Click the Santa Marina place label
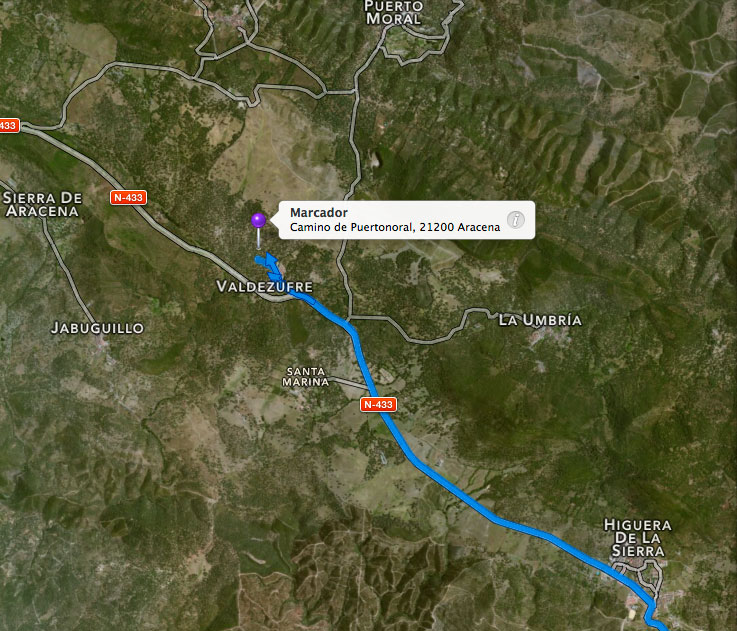Image resolution: width=737 pixels, height=631 pixels. (306, 377)
